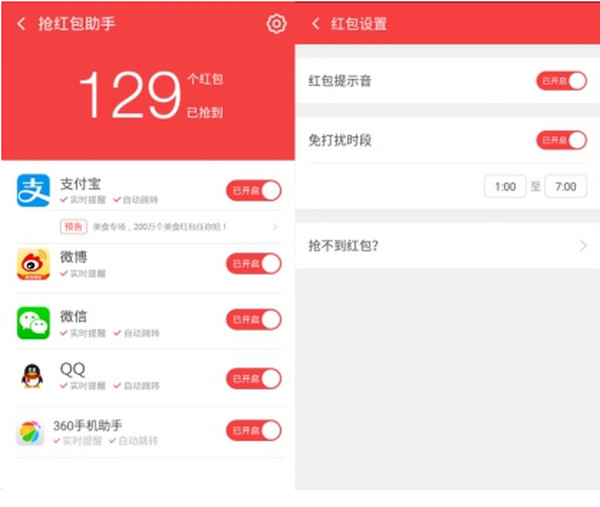This screenshot has width=600, height=507.
Task: Disable the 红包提示音 sound toggle
Action: (561, 81)
